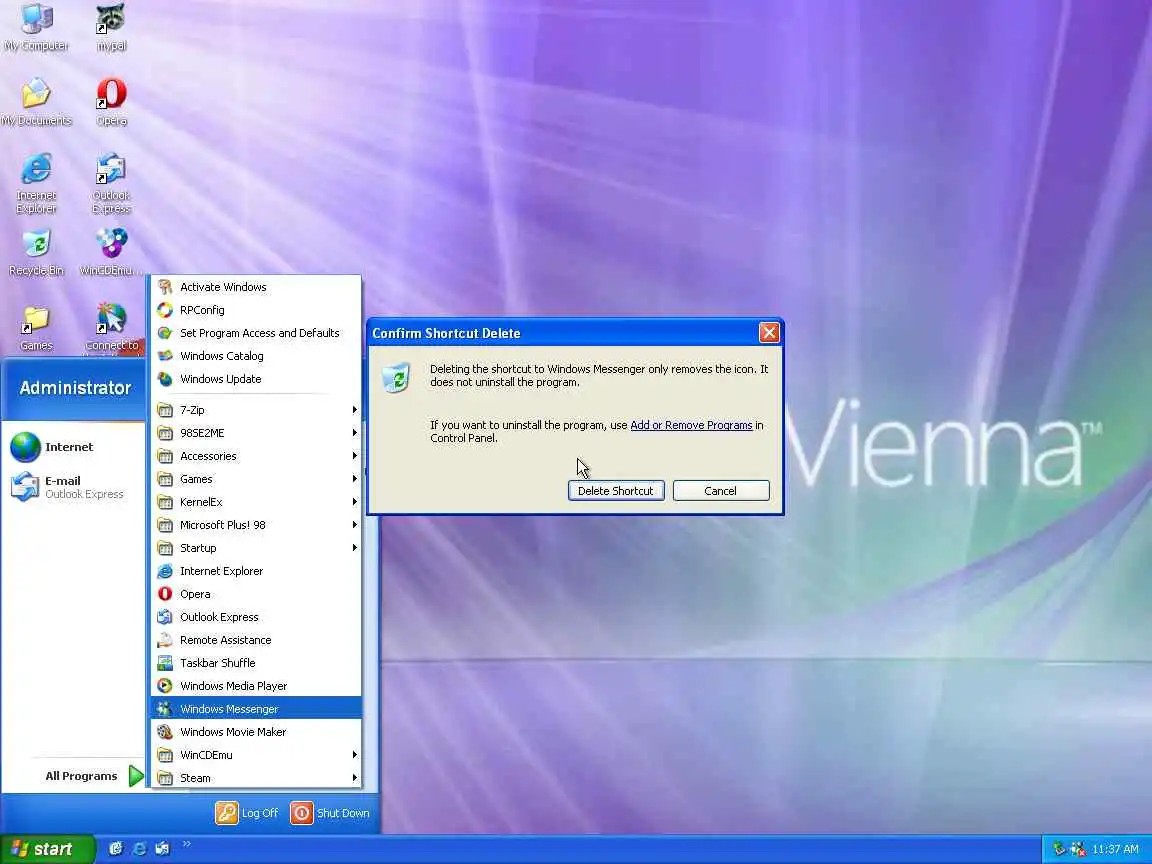This screenshot has height=864, width=1152.
Task: Click the Remote Assistance icon in programs list
Action: coord(165,640)
